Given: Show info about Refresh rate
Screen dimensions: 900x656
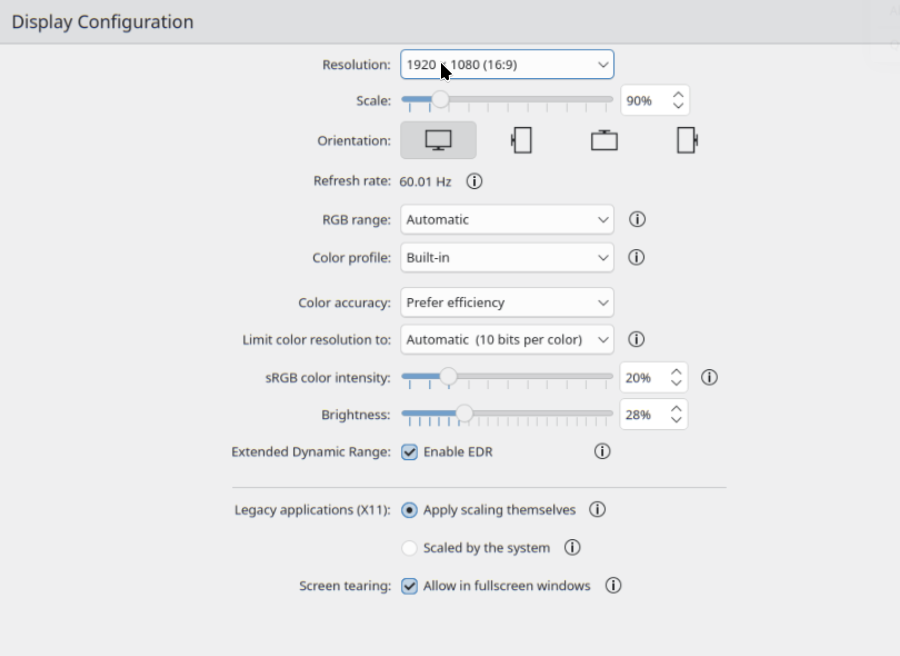Looking at the screenshot, I should tap(474, 181).
